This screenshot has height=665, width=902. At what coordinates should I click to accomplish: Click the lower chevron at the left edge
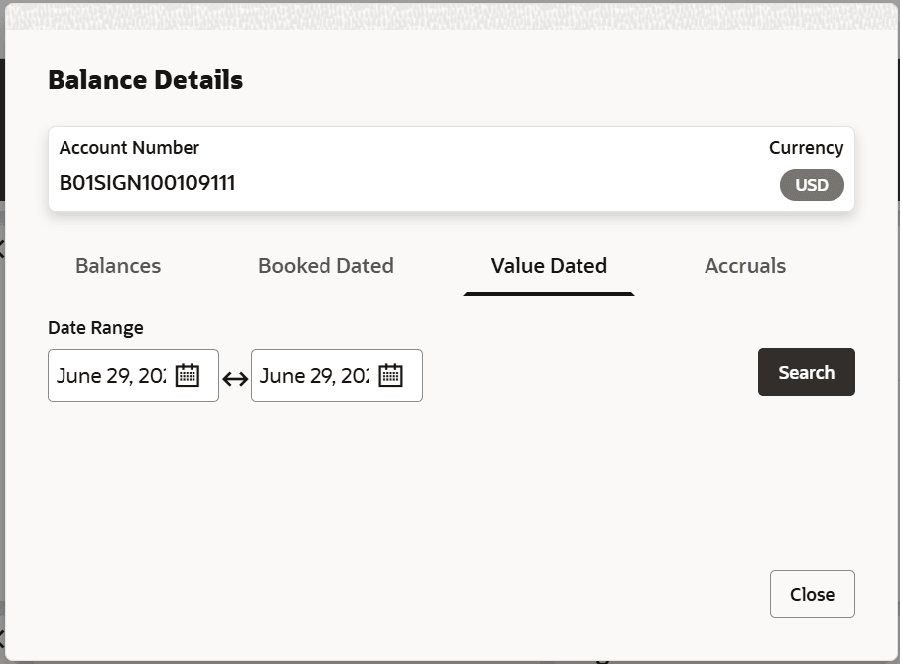[2, 638]
